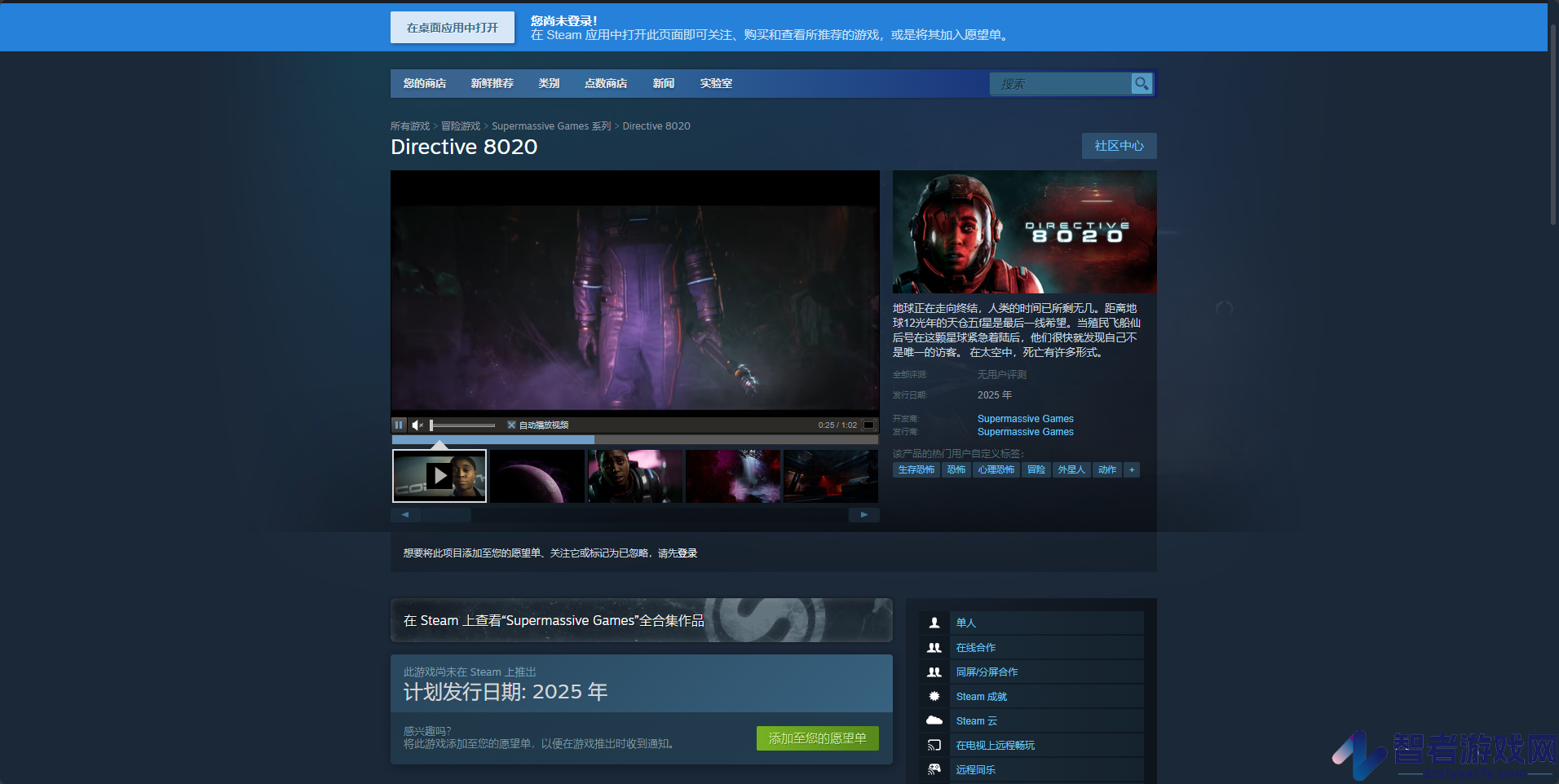Screen dimensions: 1559x784
Task: Seek on the trailer progress bar
Action: [635, 439]
